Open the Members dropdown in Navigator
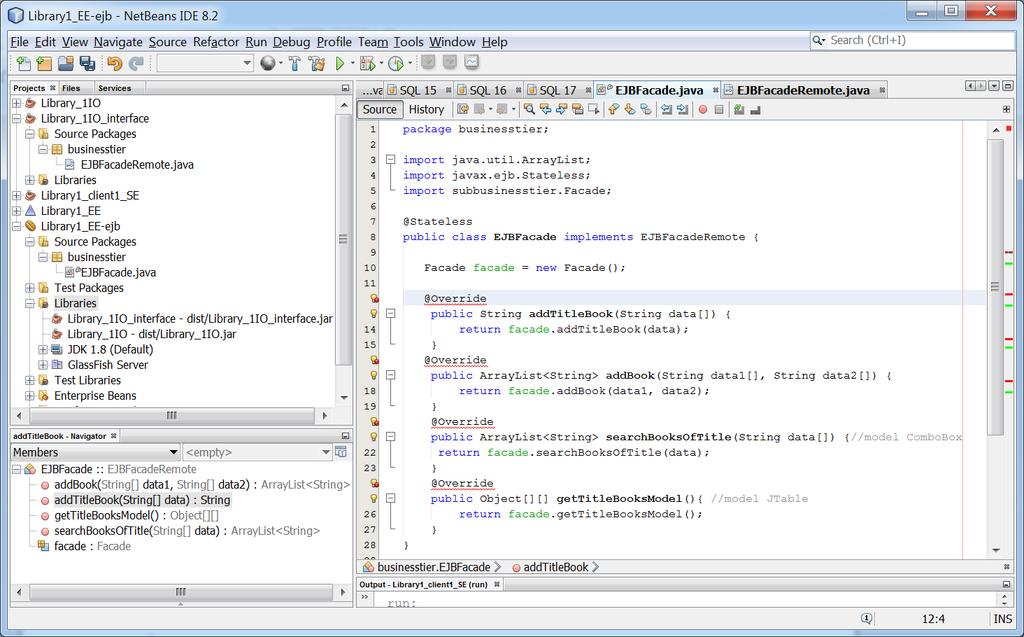This screenshot has width=1024, height=637. click(x=95, y=452)
